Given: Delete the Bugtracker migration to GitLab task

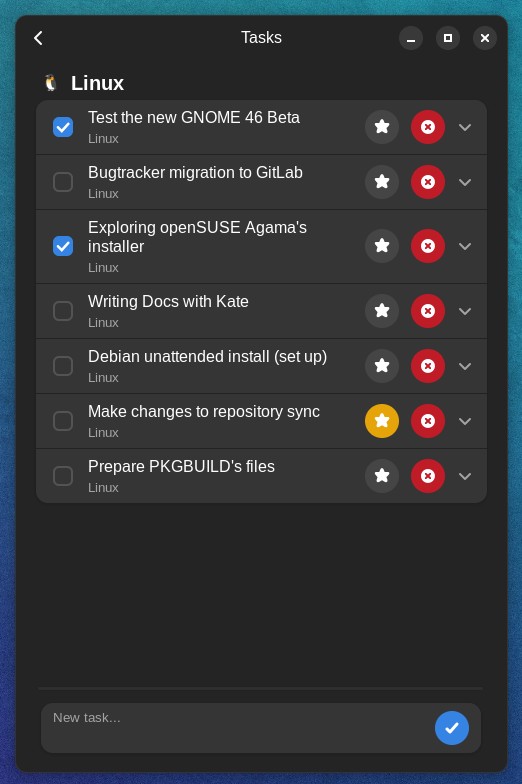Looking at the screenshot, I should tap(428, 182).
